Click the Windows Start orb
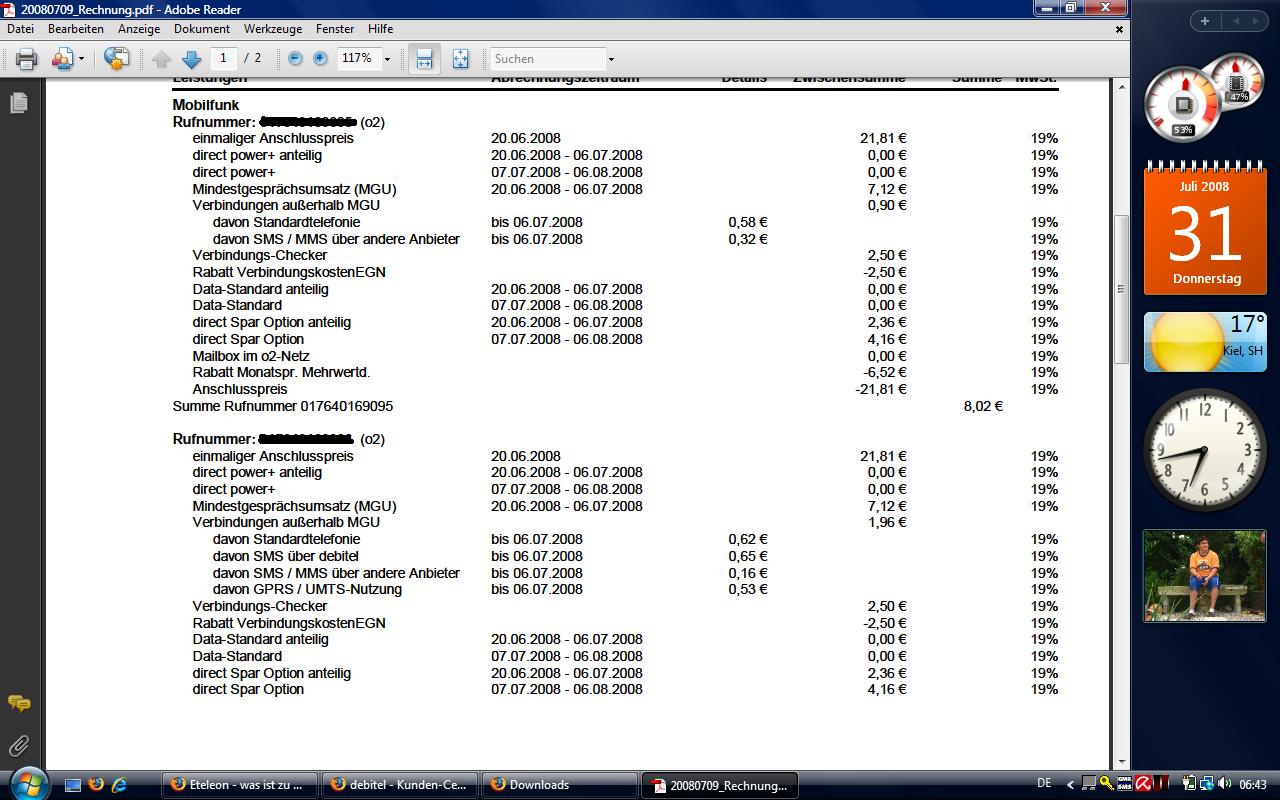The height and width of the screenshot is (800, 1280). tap(27, 783)
